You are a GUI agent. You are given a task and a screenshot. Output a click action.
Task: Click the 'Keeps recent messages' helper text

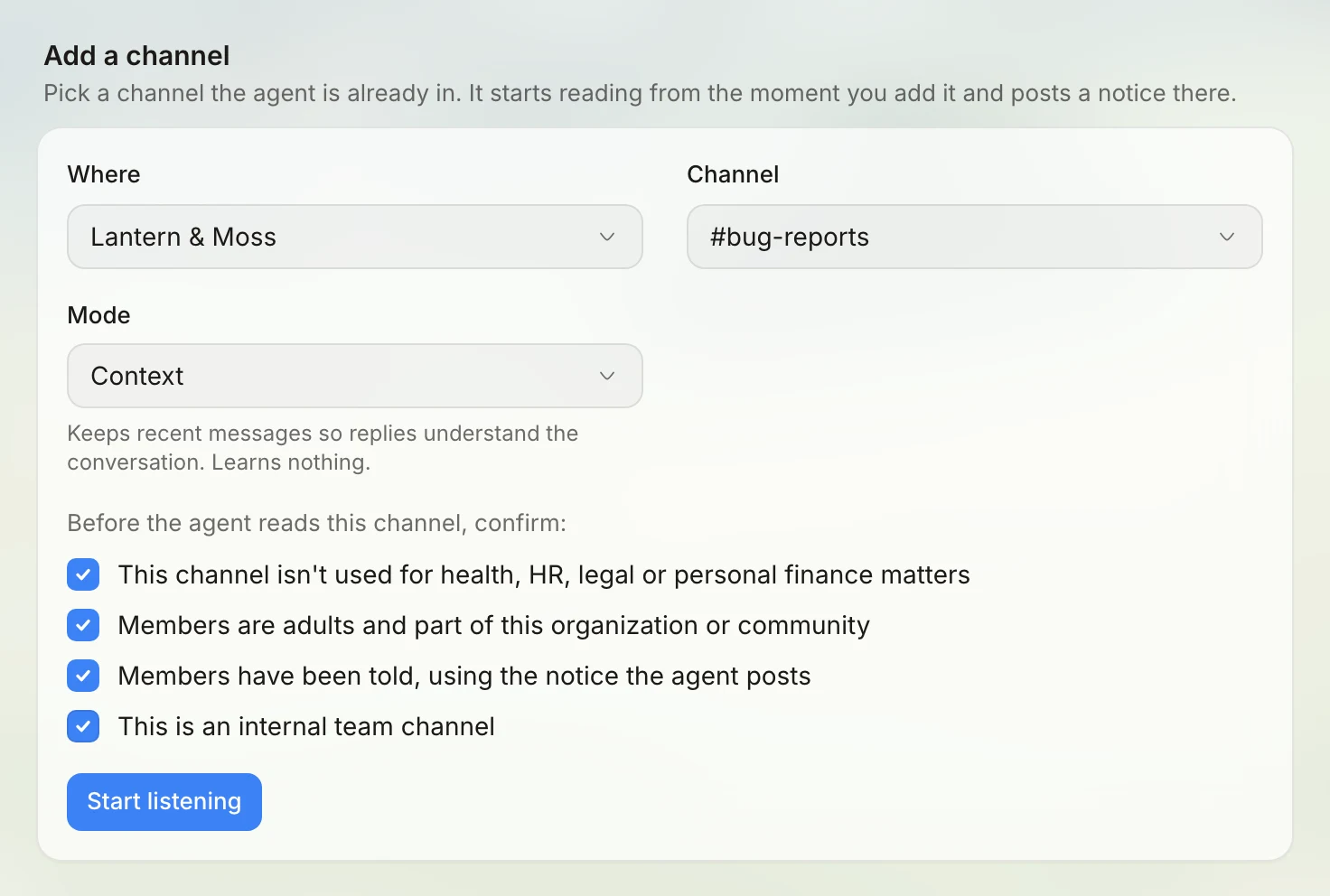coord(323,448)
